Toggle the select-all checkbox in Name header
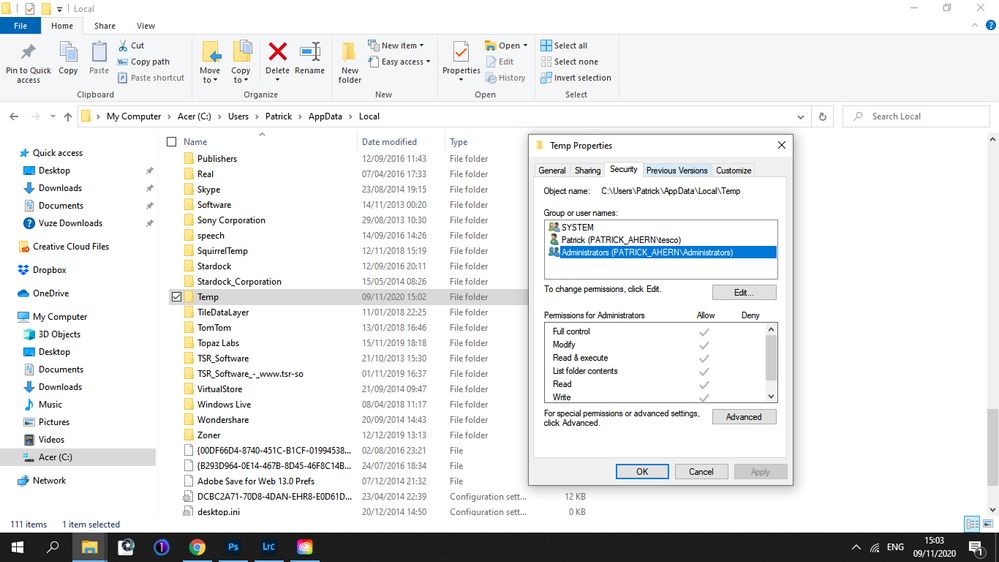Image resolution: width=999 pixels, height=562 pixels. coord(171,141)
